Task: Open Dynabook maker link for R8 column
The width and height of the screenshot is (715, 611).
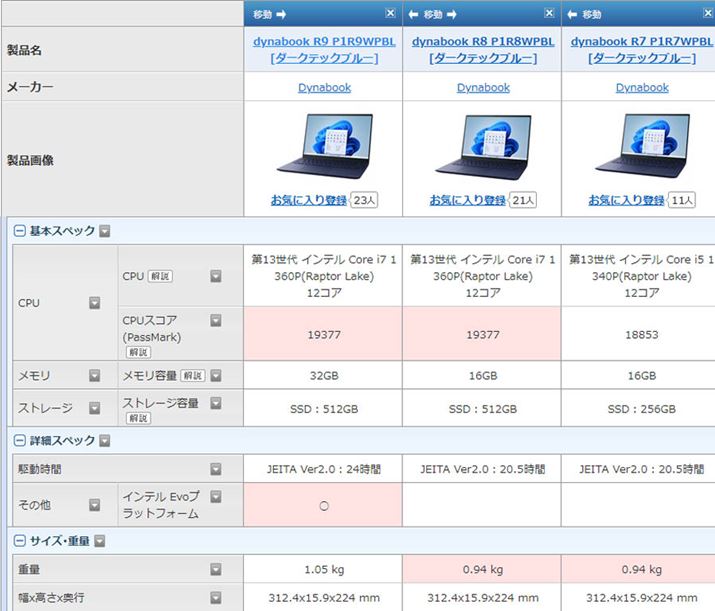Action: (x=483, y=88)
